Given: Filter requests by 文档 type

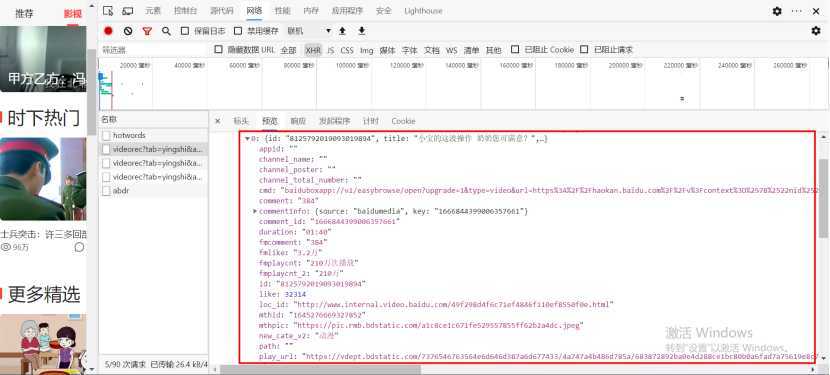Looking at the screenshot, I should [431, 50].
